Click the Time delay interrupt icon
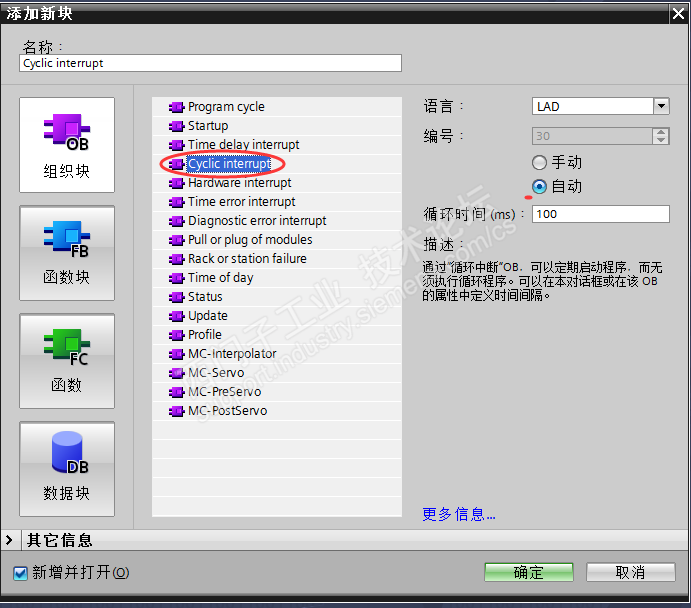Image resolution: width=691 pixels, height=608 pixels. [176, 145]
